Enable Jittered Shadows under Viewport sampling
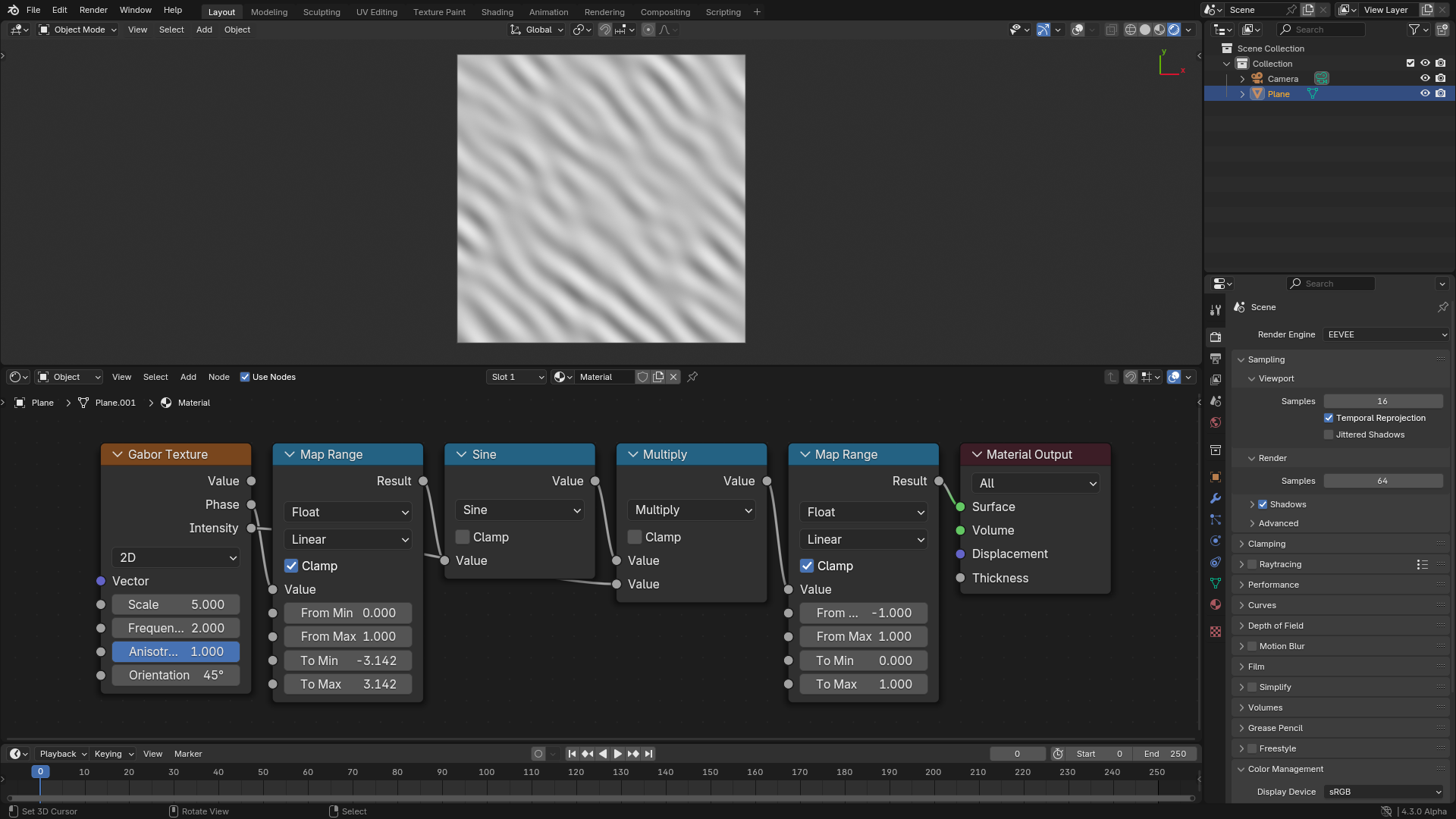Screen dimensions: 1456x819 (x=1329, y=435)
